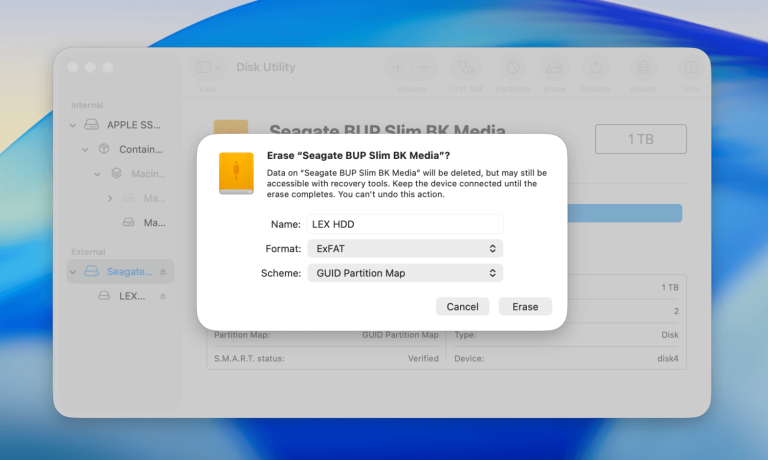This screenshot has height=460, width=768.
Task: Click the Macin... layered volumes icon
Action: pyautogui.click(x=116, y=173)
